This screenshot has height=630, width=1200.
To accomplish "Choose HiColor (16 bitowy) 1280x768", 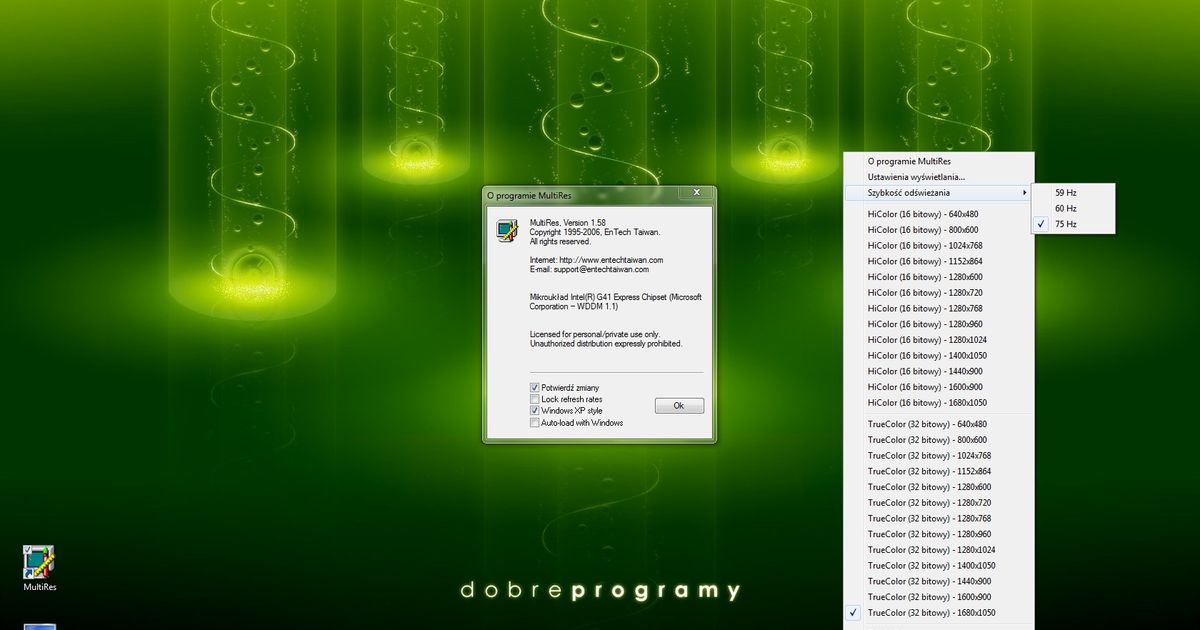I will point(939,309).
